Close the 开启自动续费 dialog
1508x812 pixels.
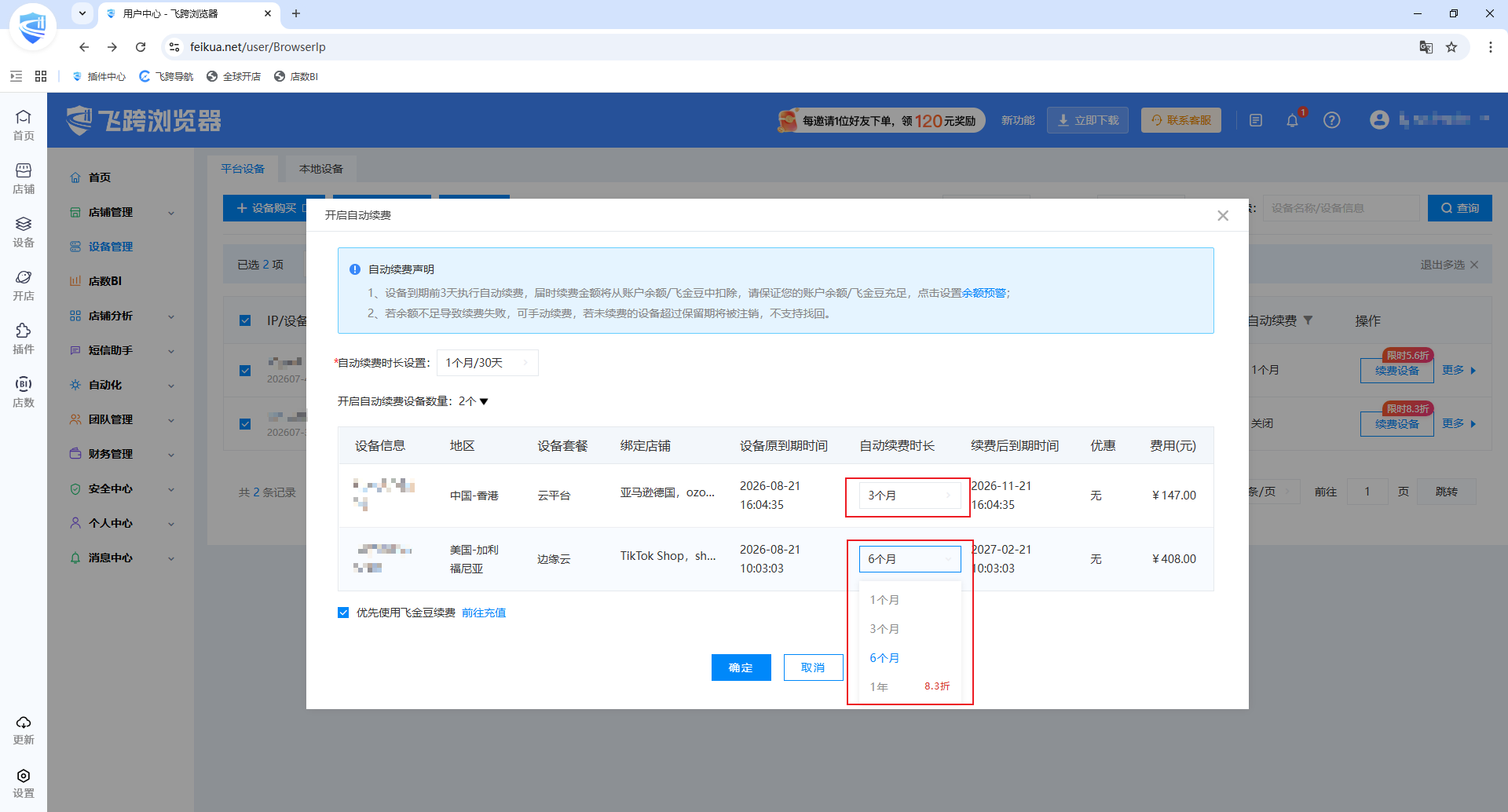pos(1223,215)
